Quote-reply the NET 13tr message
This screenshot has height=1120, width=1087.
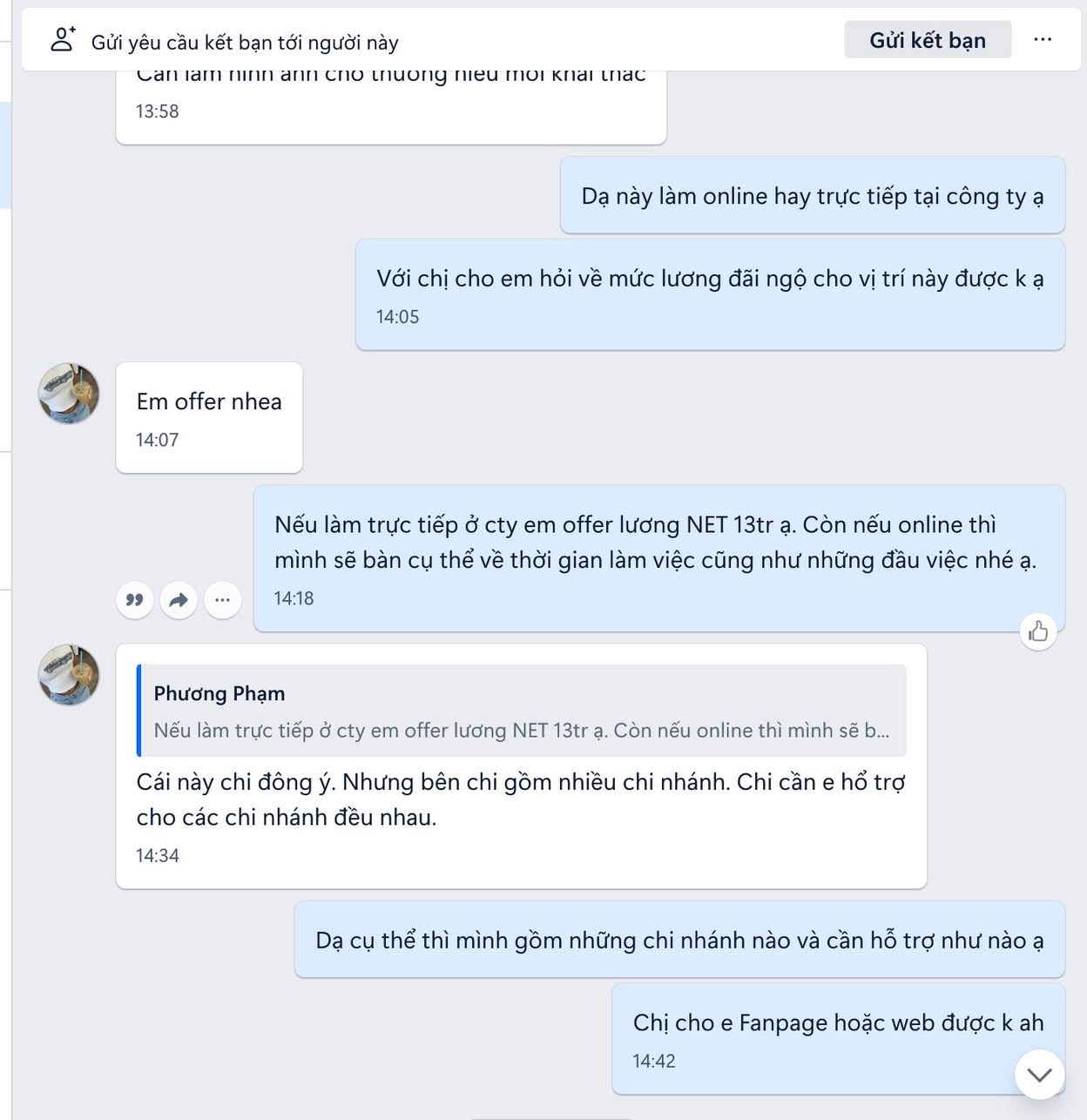(135, 600)
